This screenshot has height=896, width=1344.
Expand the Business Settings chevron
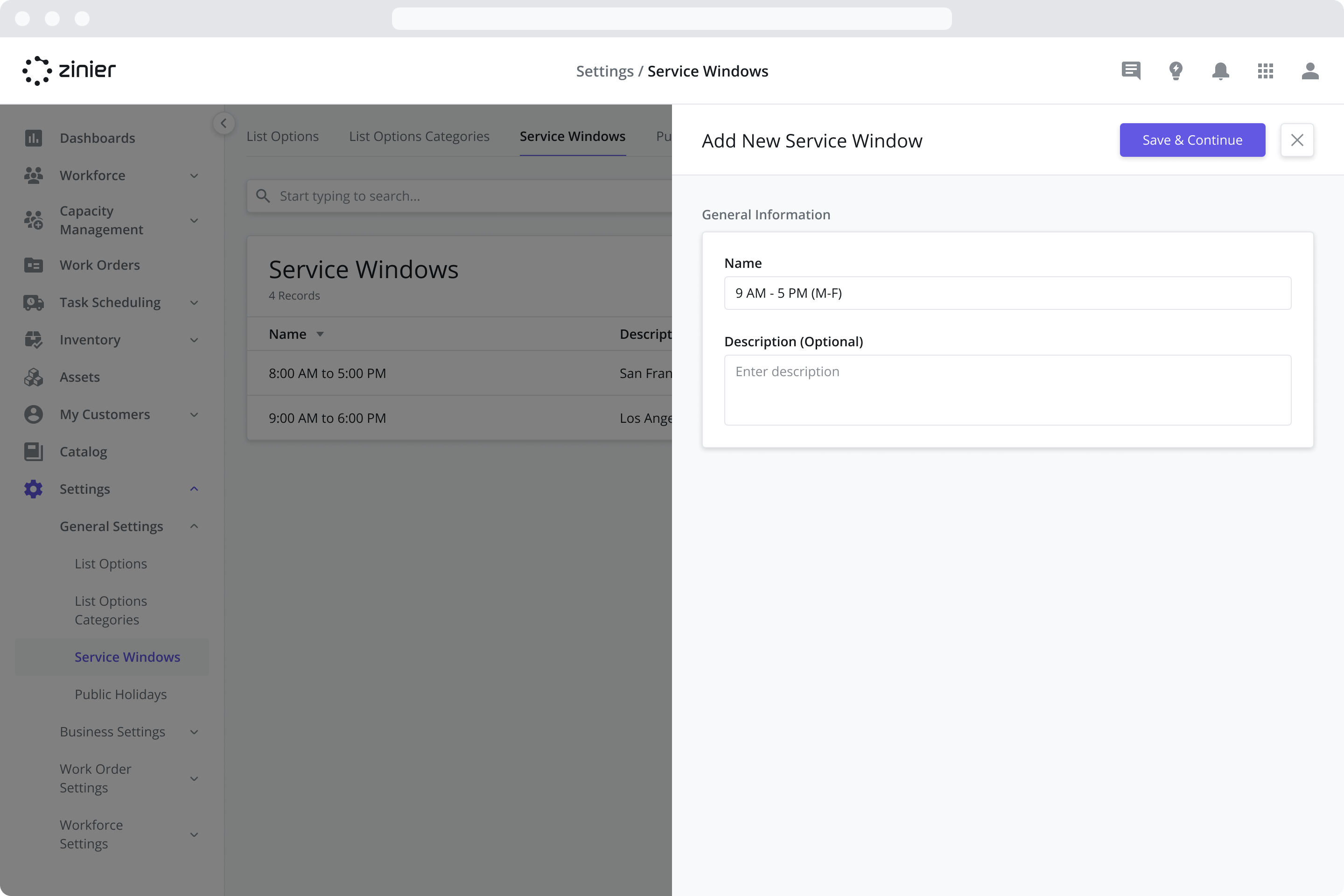click(x=194, y=732)
